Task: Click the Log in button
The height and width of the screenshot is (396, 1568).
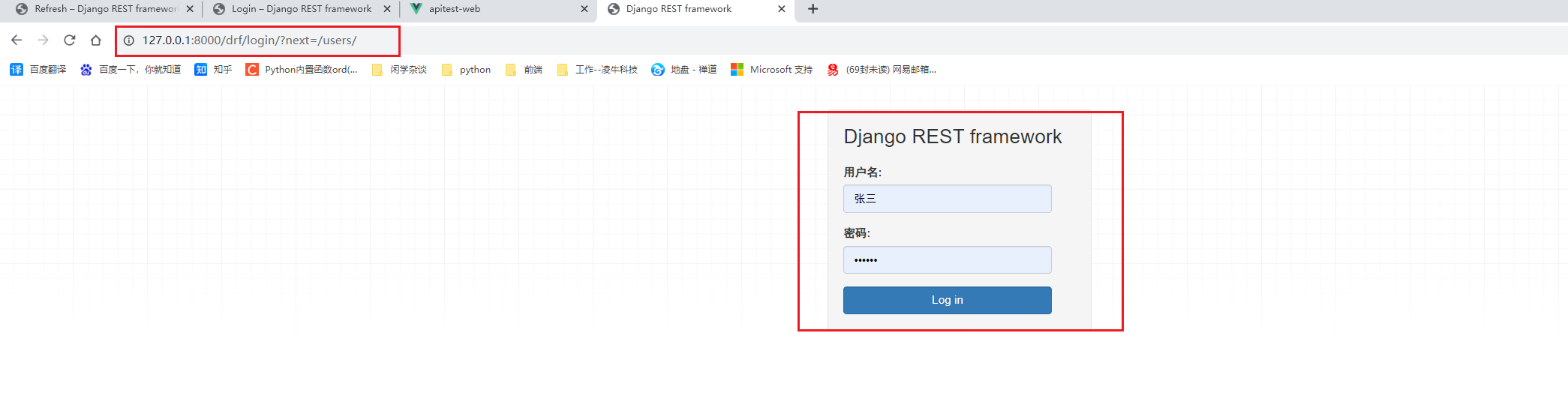Action: tap(947, 300)
